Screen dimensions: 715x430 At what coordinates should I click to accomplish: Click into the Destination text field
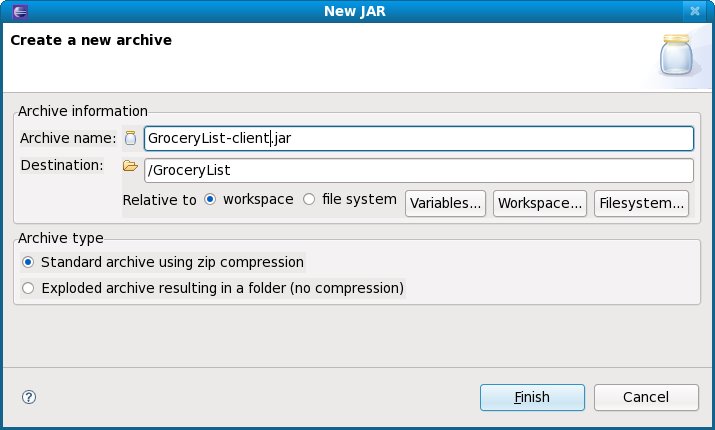coord(418,170)
